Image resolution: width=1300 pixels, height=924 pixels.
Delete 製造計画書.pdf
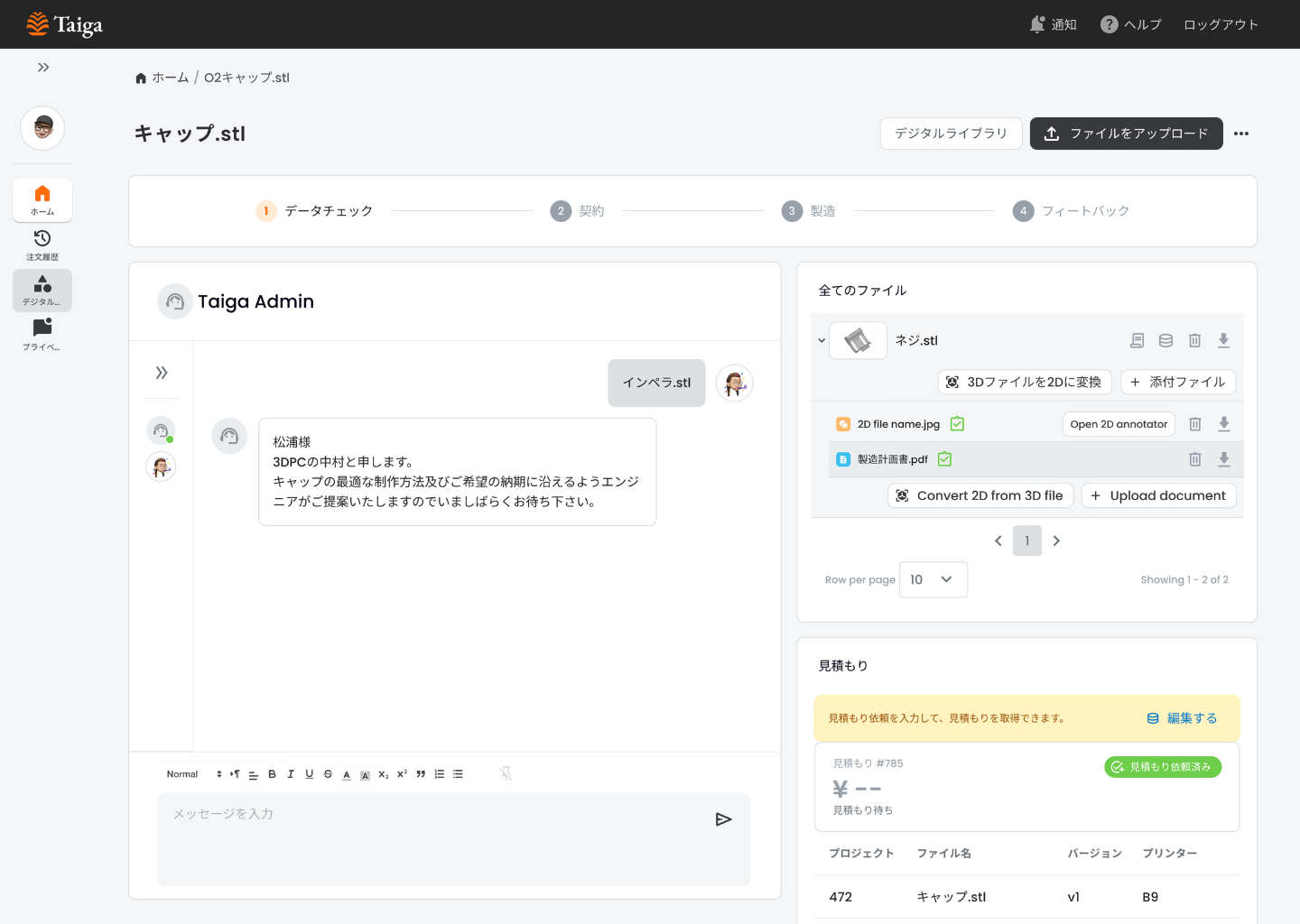click(1194, 459)
